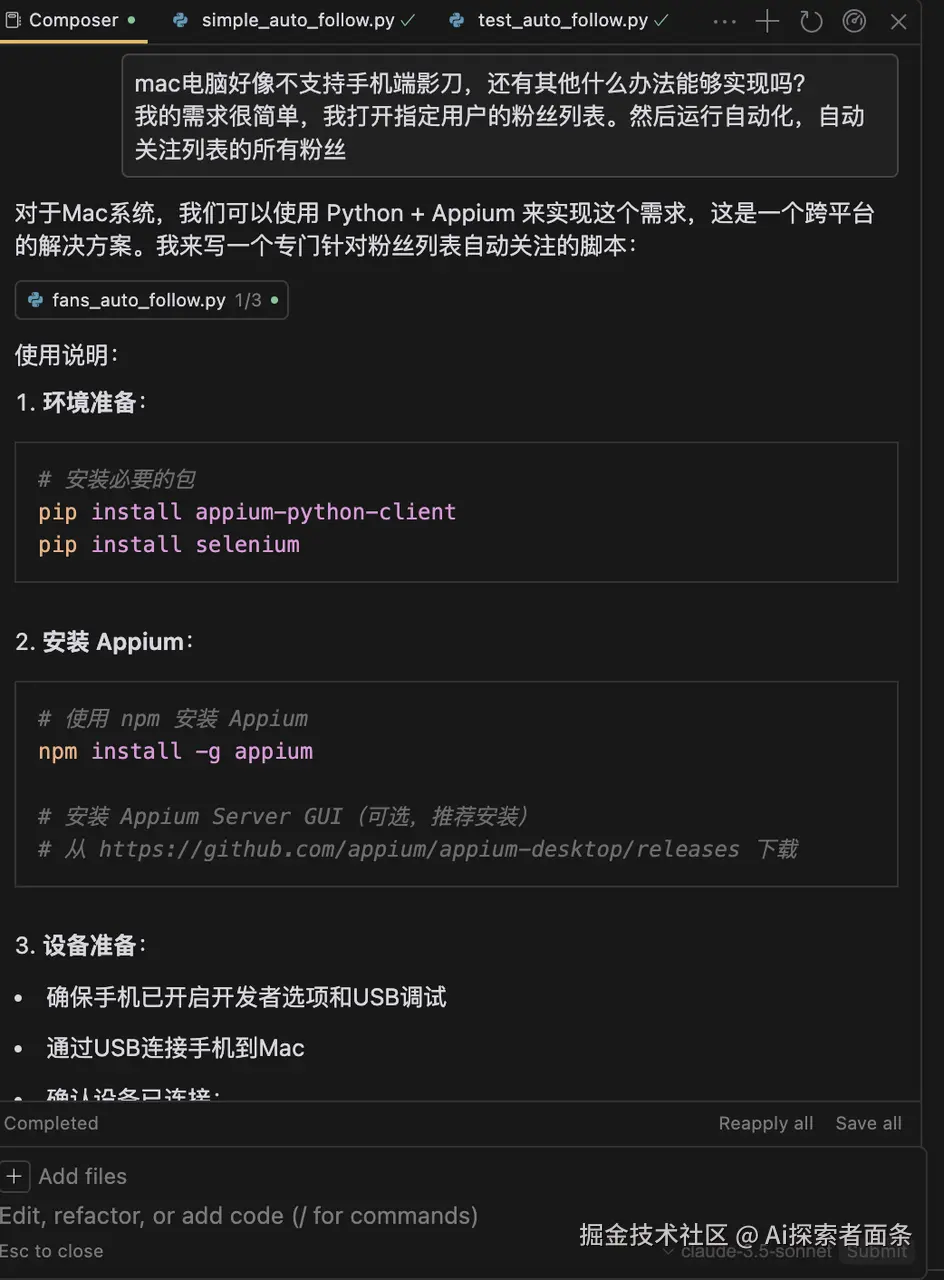The height and width of the screenshot is (1280, 944).
Task: Click the Save all button
Action: coord(868,1123)
